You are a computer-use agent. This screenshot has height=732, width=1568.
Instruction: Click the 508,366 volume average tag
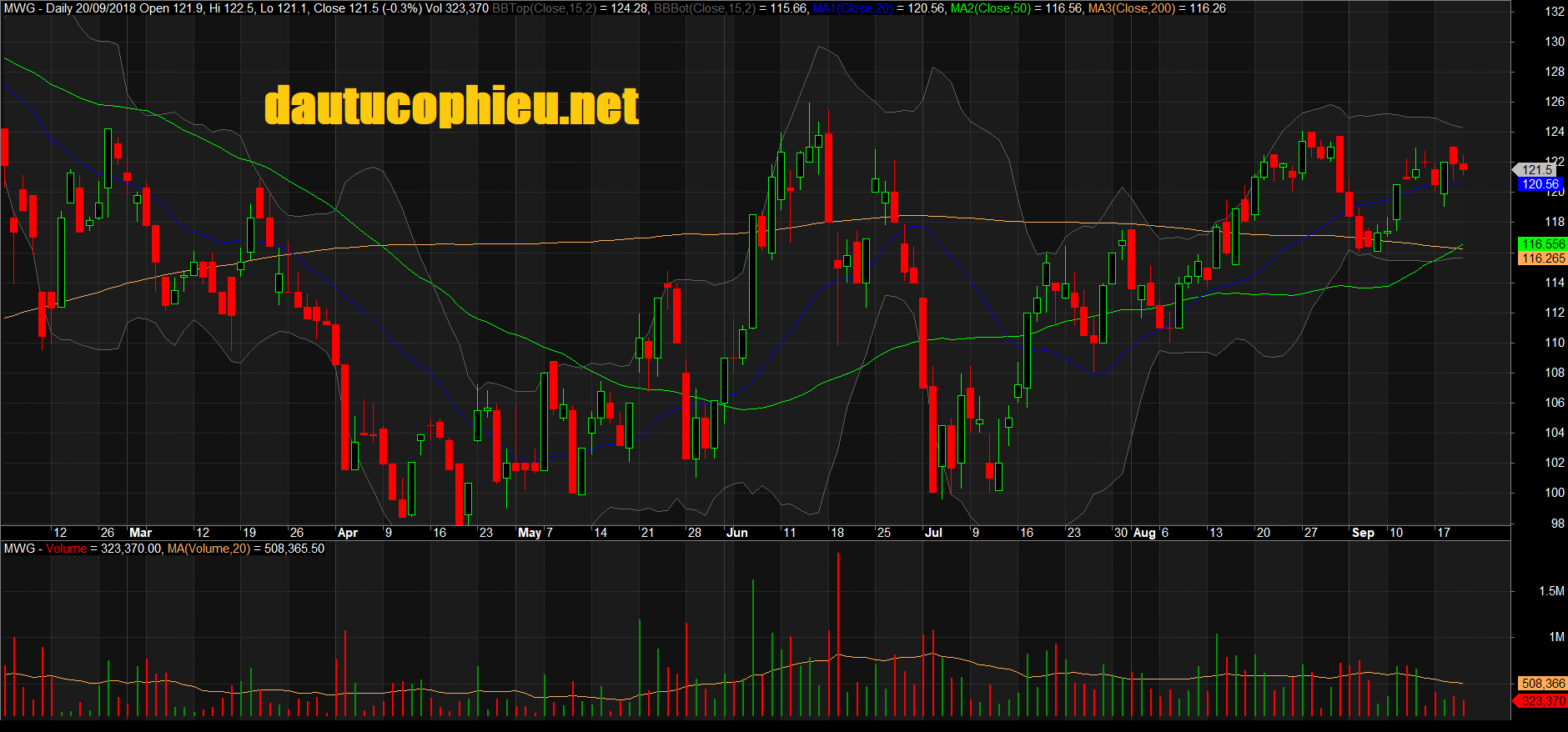click(x=1542, y=684)
